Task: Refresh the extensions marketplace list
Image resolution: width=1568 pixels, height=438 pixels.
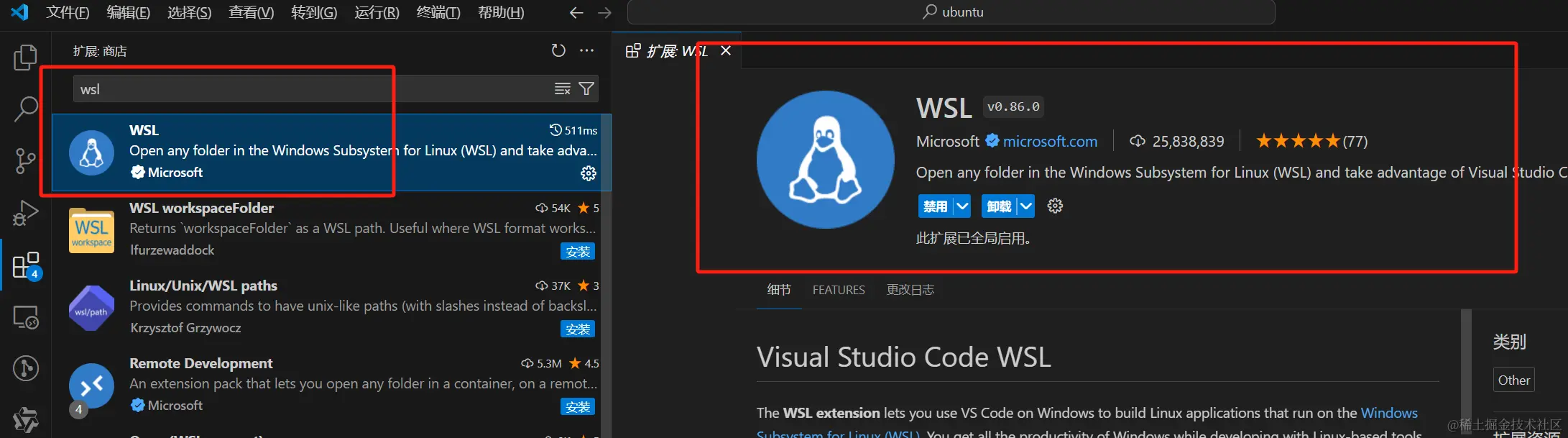Action: coord(558,50)
